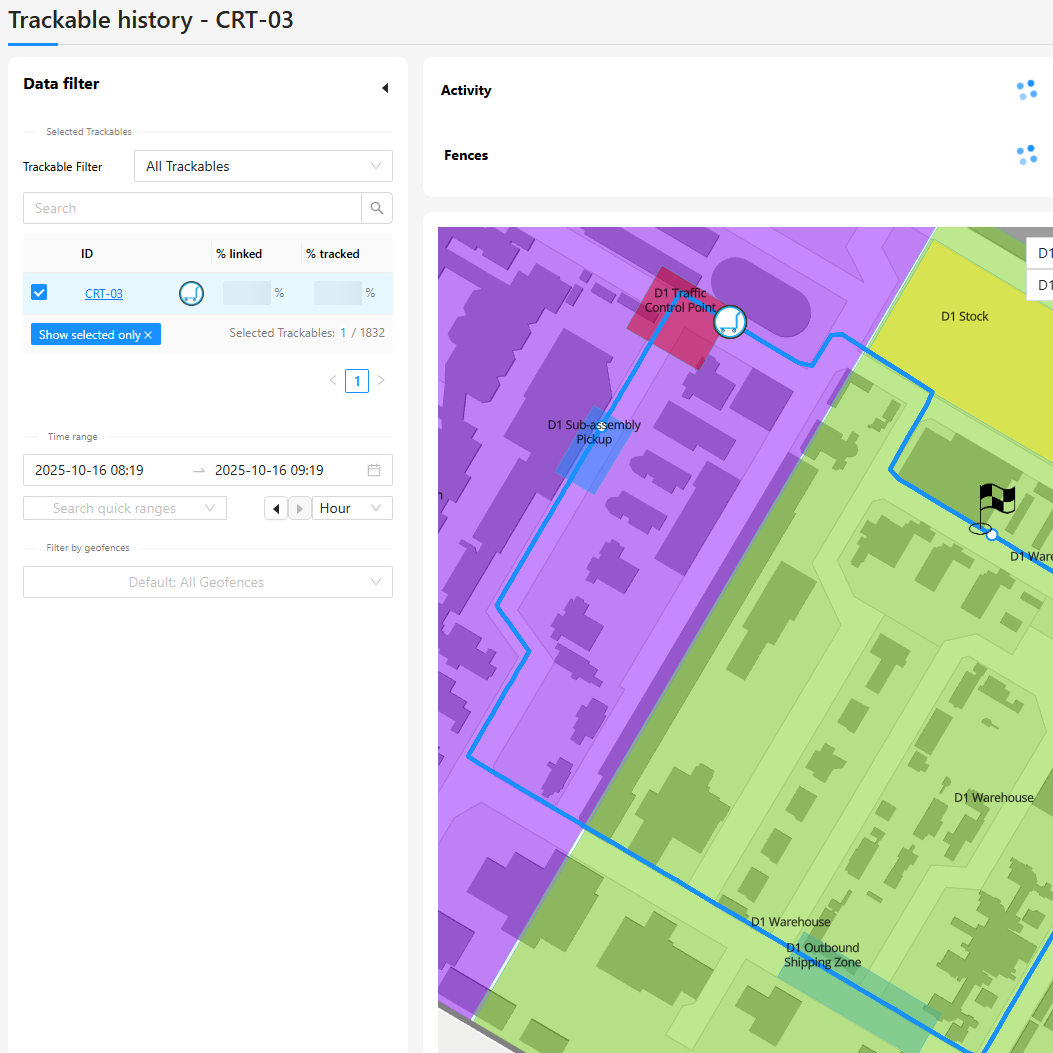Uncheck the CRT-03 trackable checkbox
The image size is (1053, 1053).
coord(39,292)
